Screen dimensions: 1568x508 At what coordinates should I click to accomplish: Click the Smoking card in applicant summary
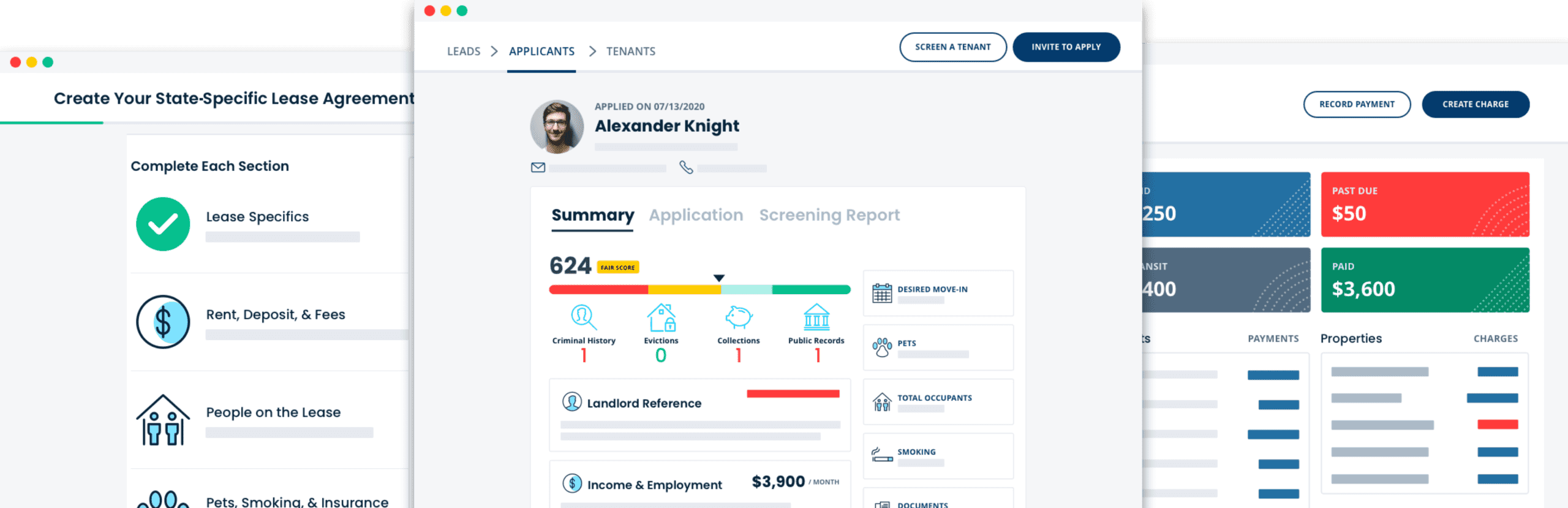[x=938, y=455]
